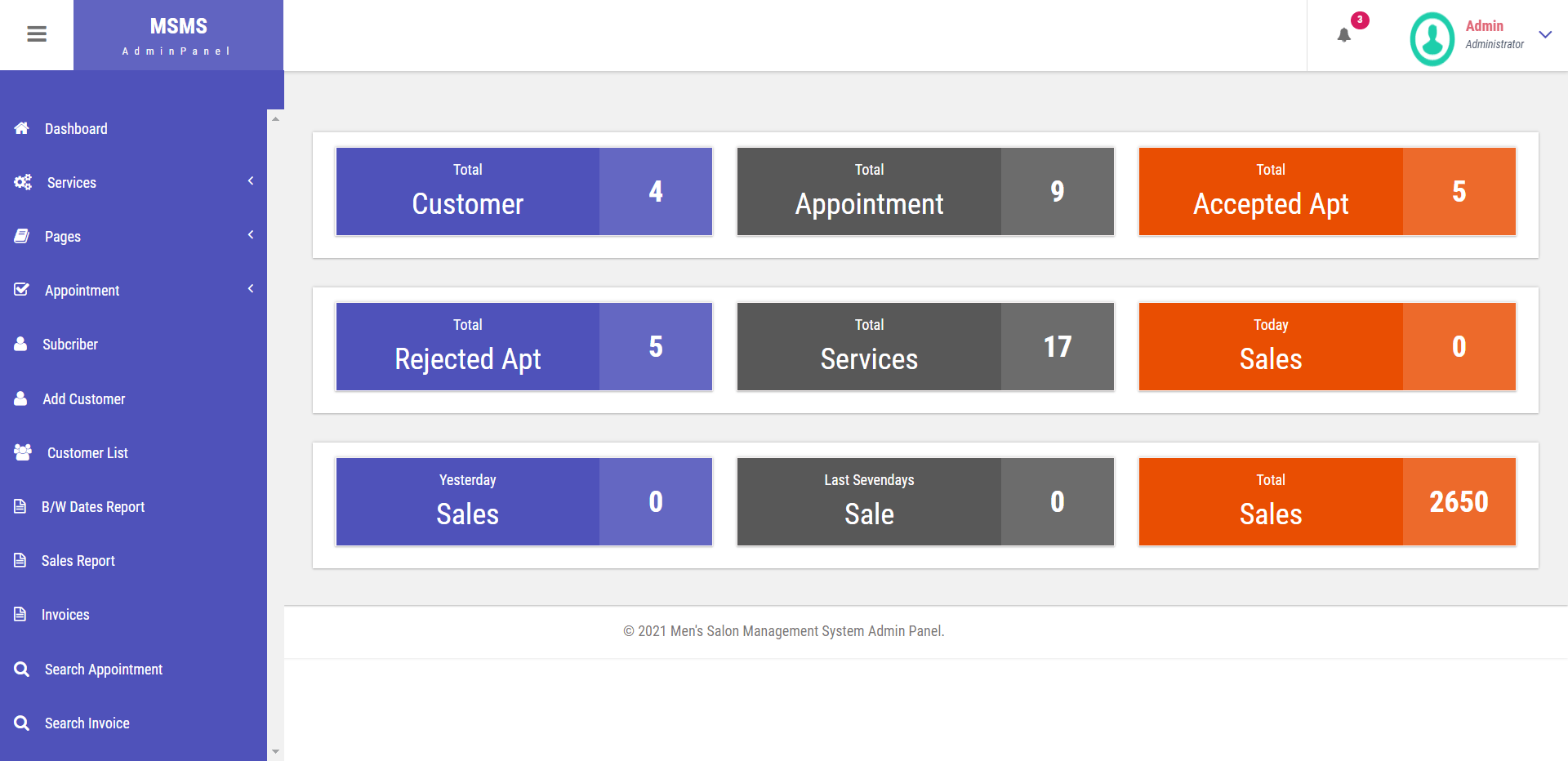Click the Services gears icon
The image size is (1568, 761).
click(23, 182)
